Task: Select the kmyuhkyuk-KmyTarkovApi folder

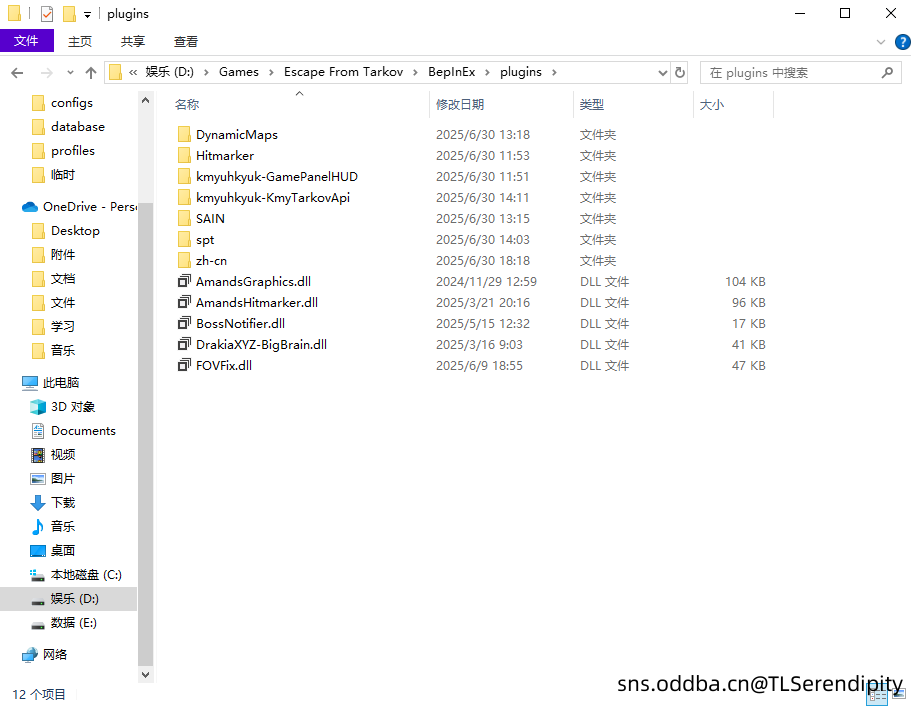Action: click(x=273, y=198)
